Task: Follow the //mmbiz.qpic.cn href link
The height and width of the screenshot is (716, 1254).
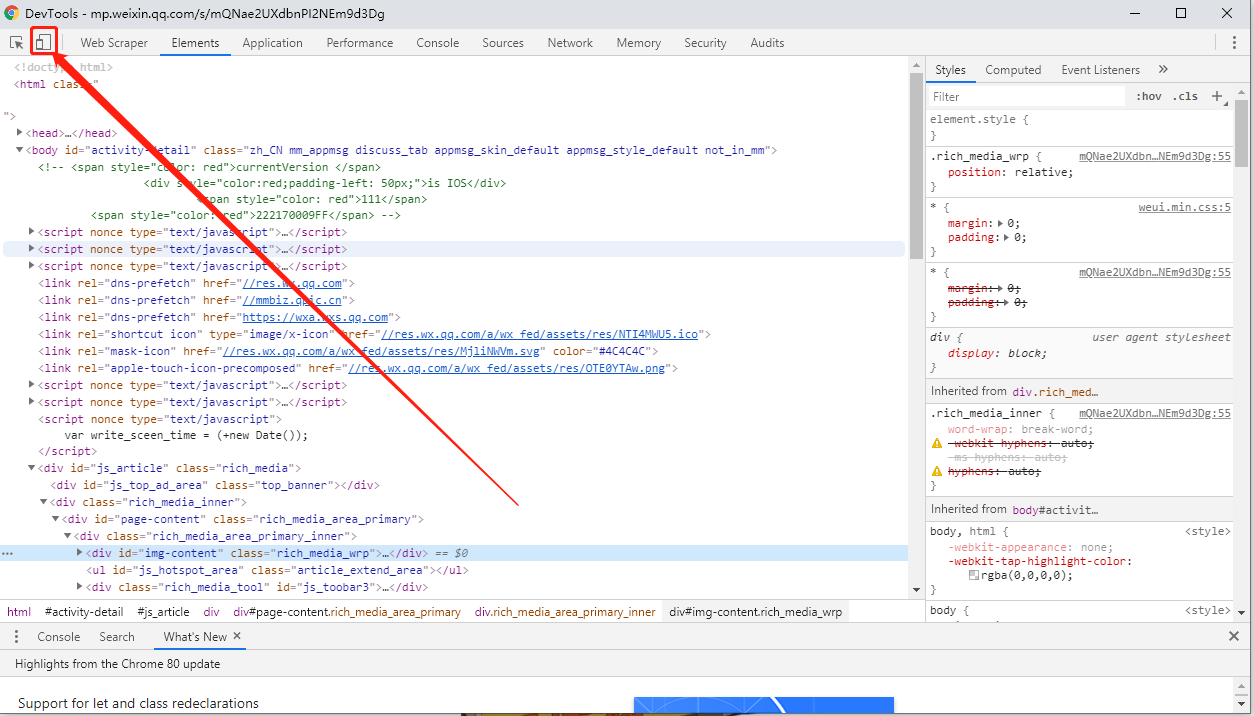Action: [293, 300]
